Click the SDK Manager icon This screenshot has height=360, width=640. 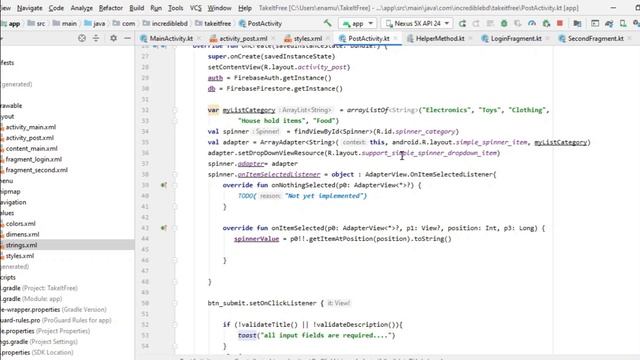coord(636,24)
